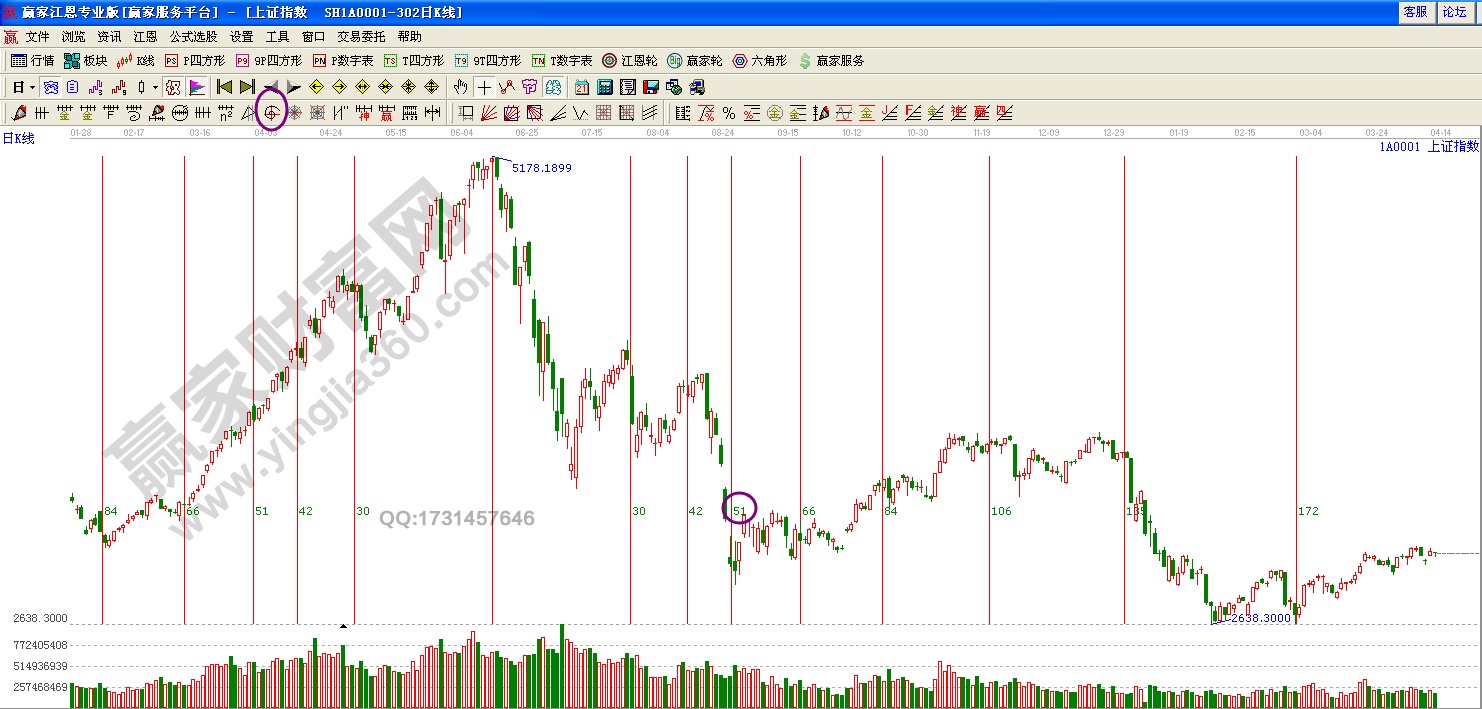This screenshot has width=1482, height=709.
Task: Open the 赢家服务 dollar-sign link
Action: 831,61
